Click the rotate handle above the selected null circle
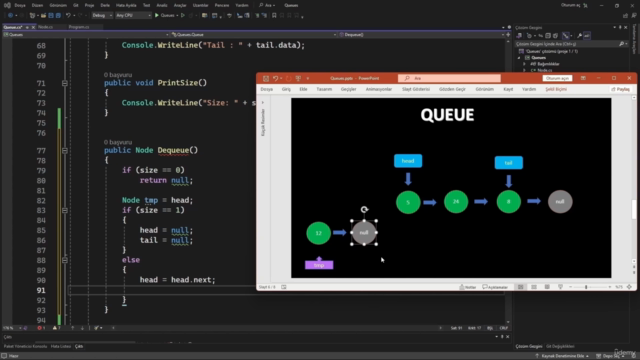This screenshot has height=360, width=640. point(364,209)
